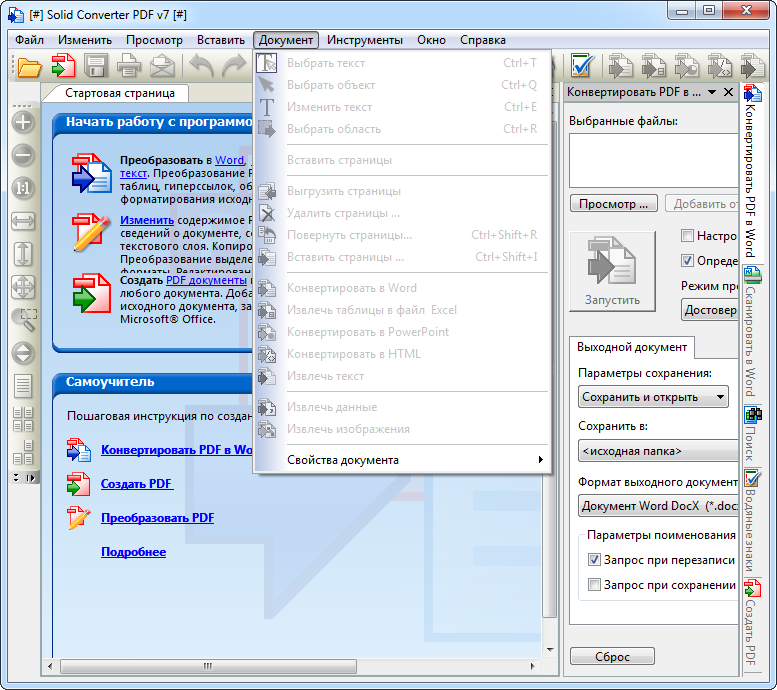Select the facing pages with cover layout icon
The width and height of the screenshot is (777, 690).
click(x=23, y=452)
